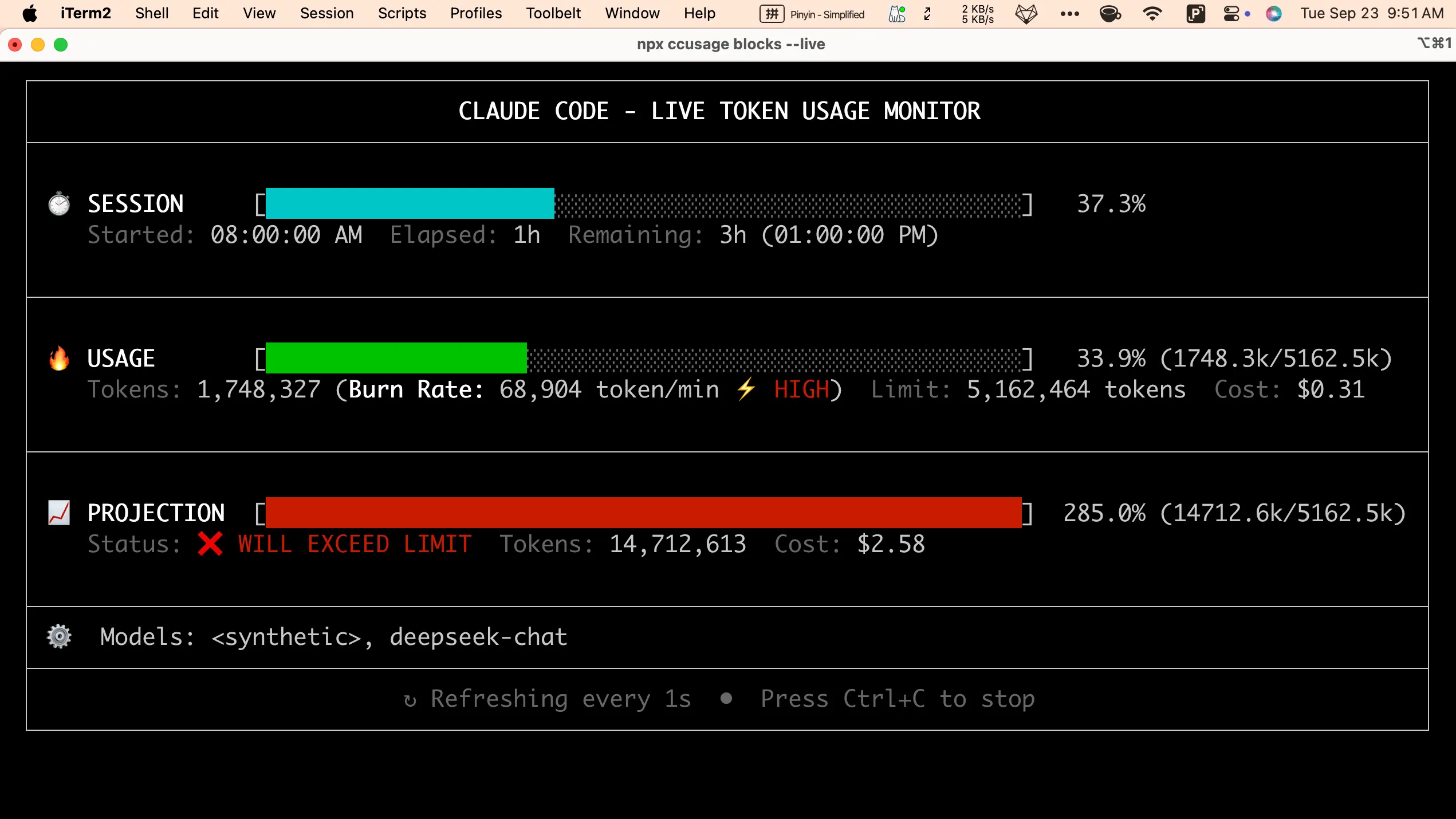This screenshot has width=1456, height=819.
Task: Open the three-dots overflow menu icon
Action: 1069,13
